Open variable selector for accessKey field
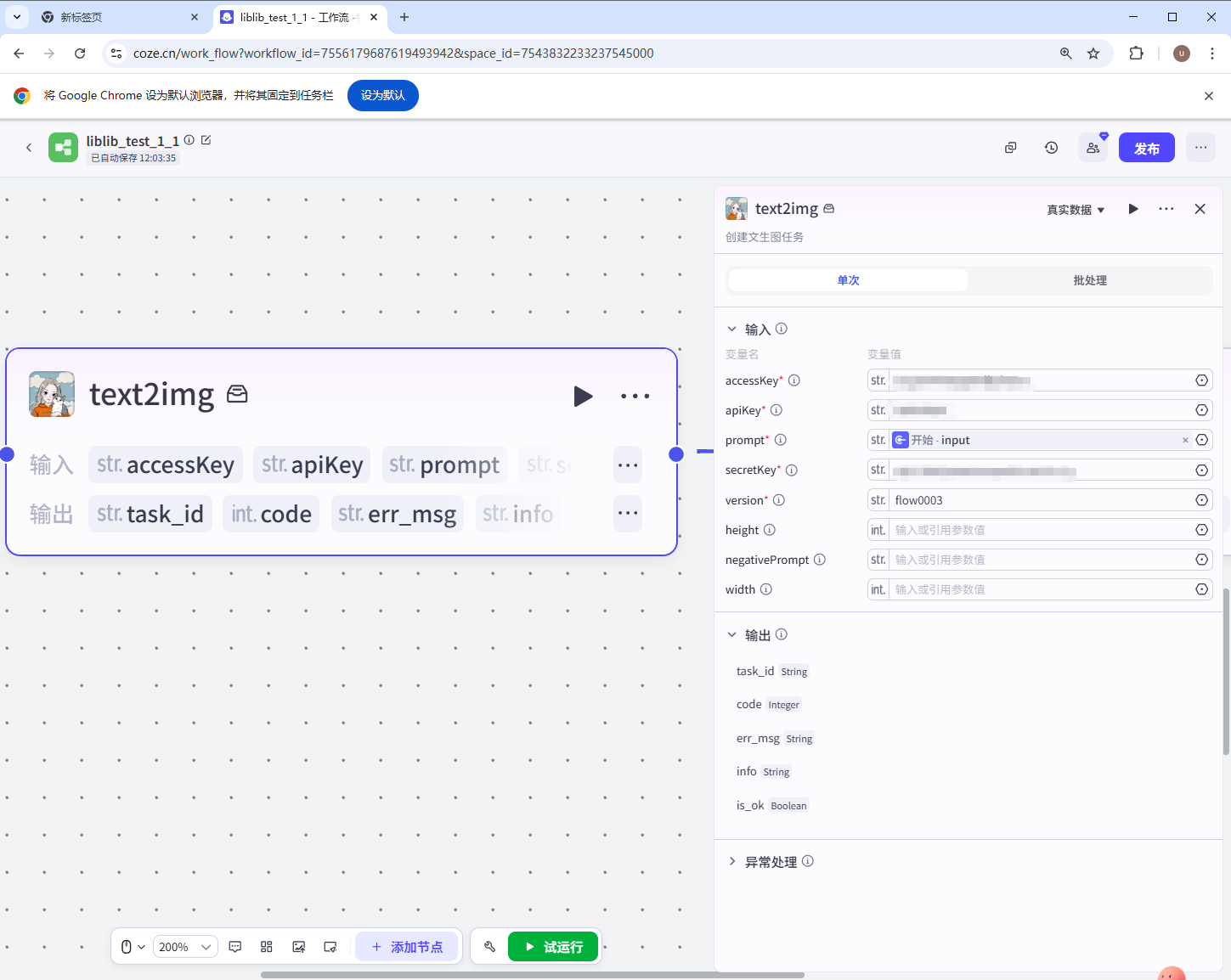Image resolution: width=1231 pixels, height=980 pixels. pyautogui.click(x=1202, y=380)
